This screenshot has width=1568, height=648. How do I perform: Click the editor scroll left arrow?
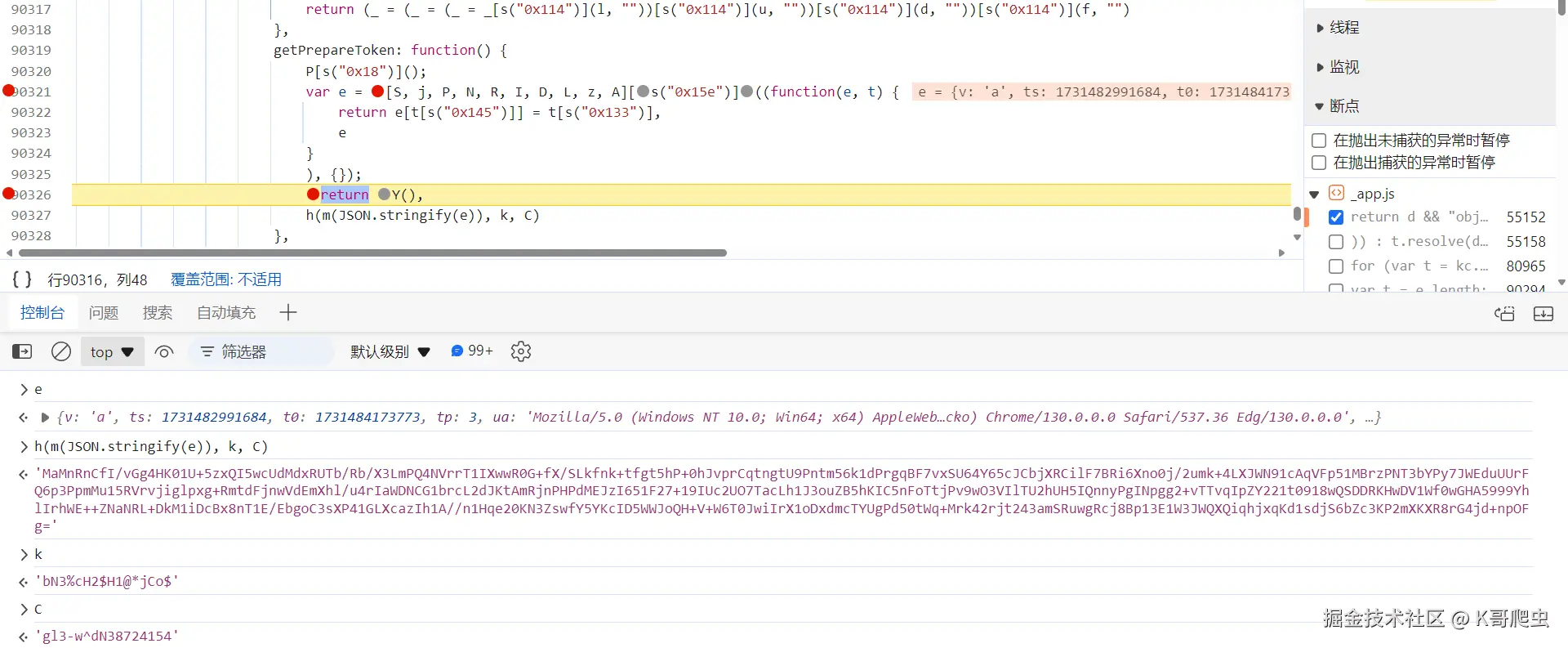click(x=9, y=253)
